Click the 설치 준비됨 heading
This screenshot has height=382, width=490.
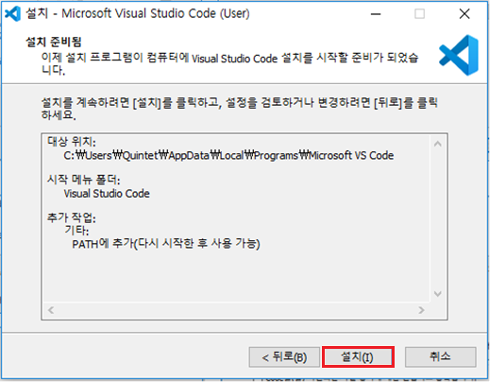point(54,42)
